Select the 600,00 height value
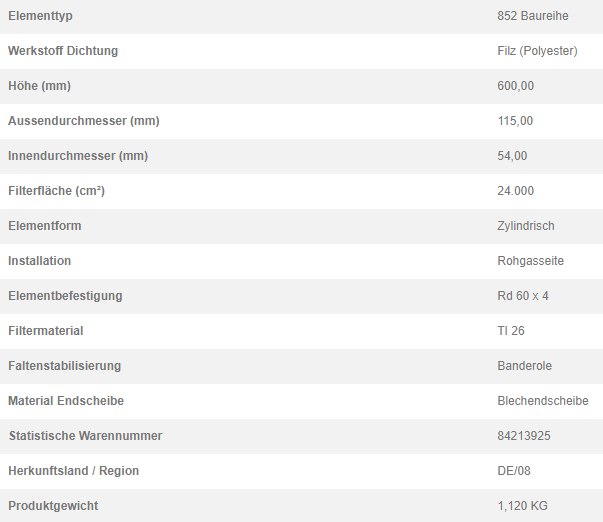The width and height of the screenshot is (603, 522). (515, 86)
